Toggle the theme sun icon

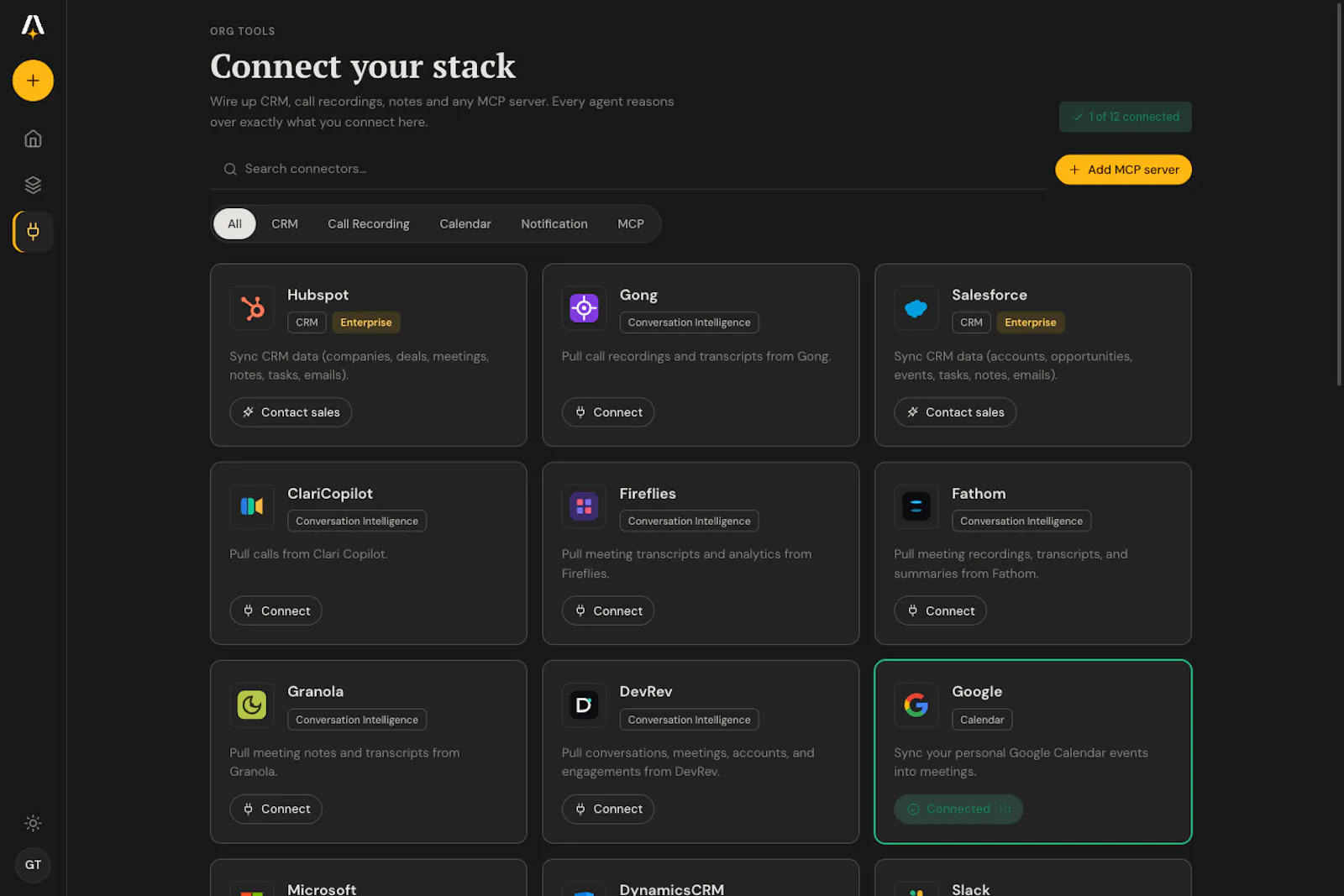click(33, 823)
